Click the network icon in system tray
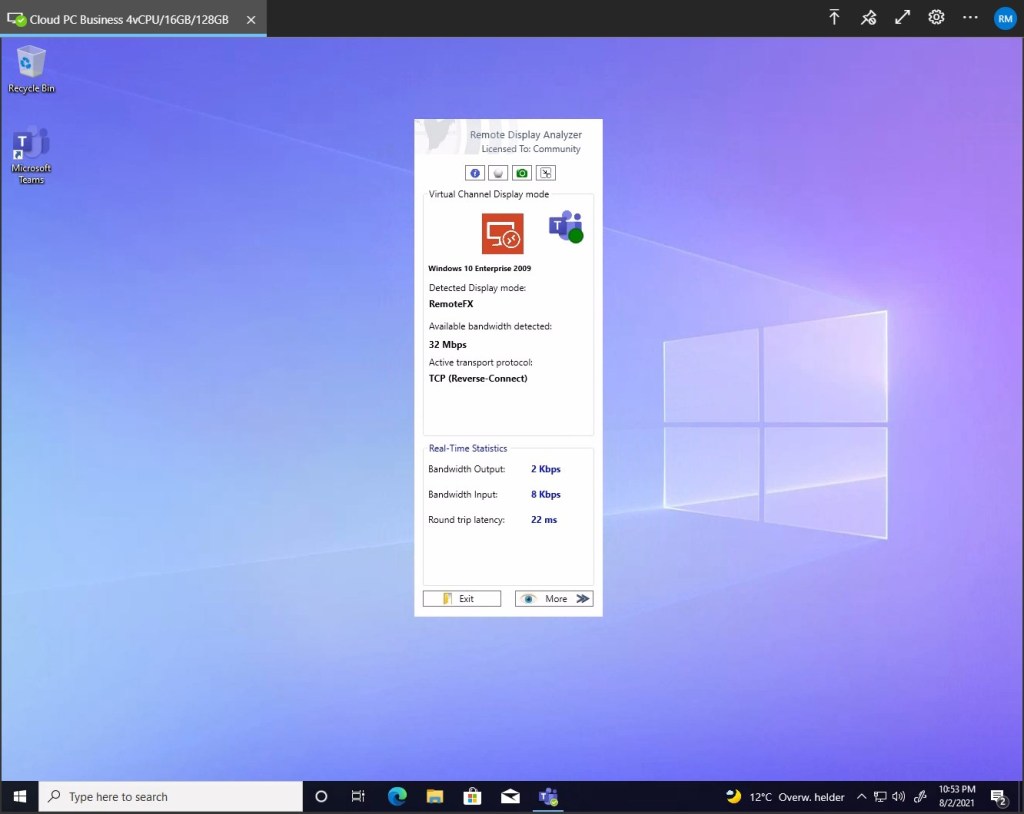Image resolution: width=1024 pixels, height=814 pixels. (880, 796)
